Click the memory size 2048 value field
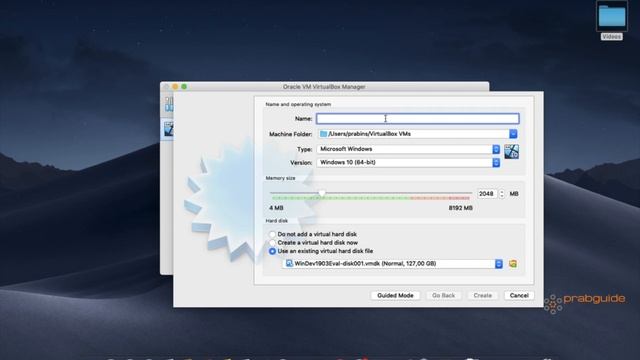The width and height of the screenshot is (640, 360). pos(487,193)
